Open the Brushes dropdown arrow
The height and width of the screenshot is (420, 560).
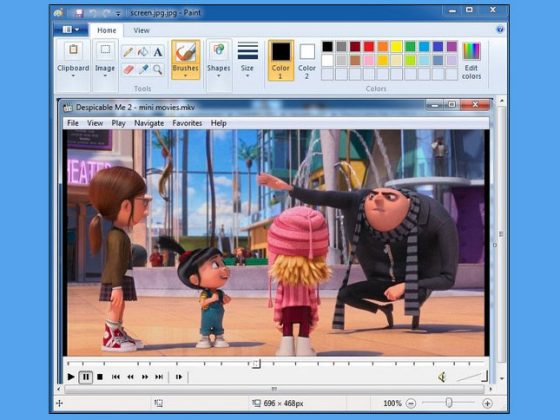coord(185,76)
